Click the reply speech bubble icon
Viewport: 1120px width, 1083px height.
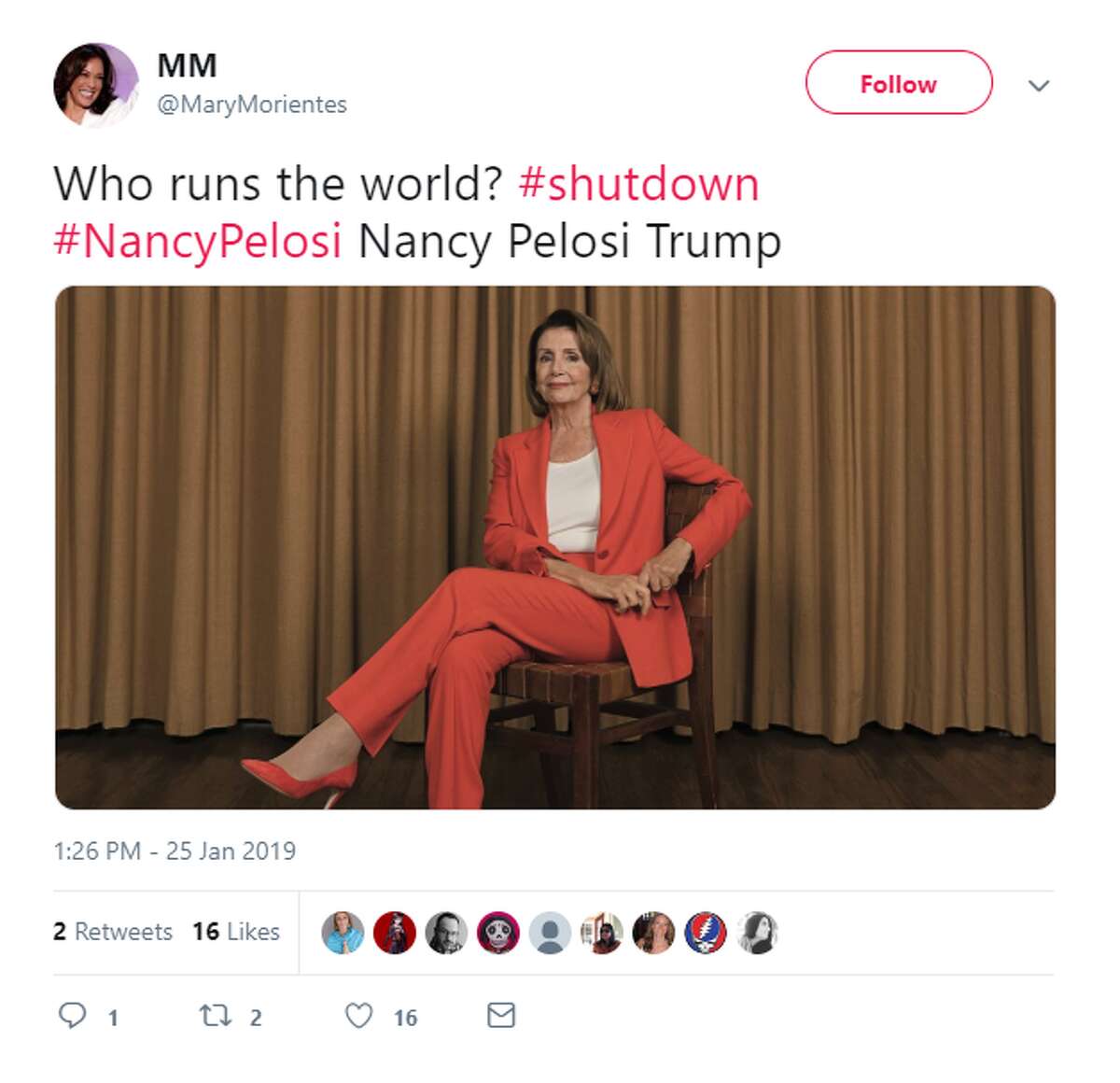(72, 1015)
